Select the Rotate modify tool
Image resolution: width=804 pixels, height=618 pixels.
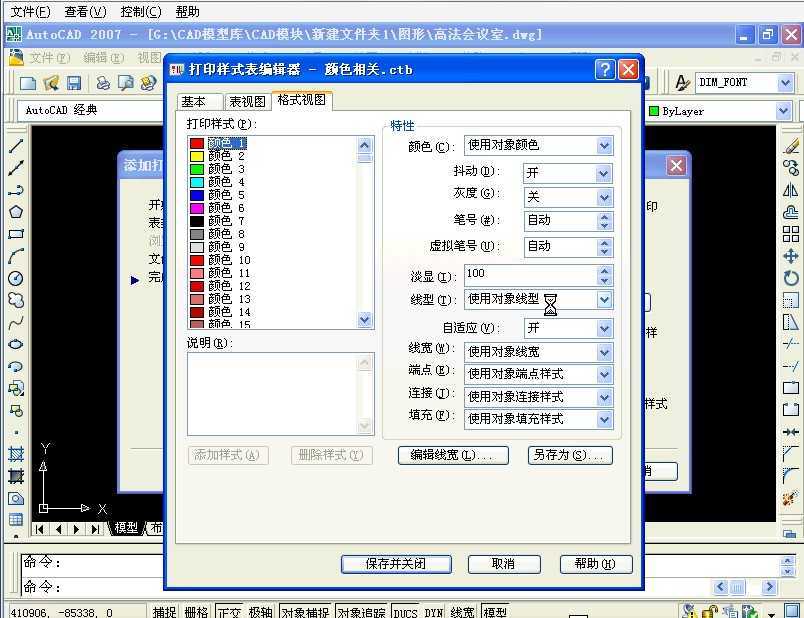[x=791, y=278]
